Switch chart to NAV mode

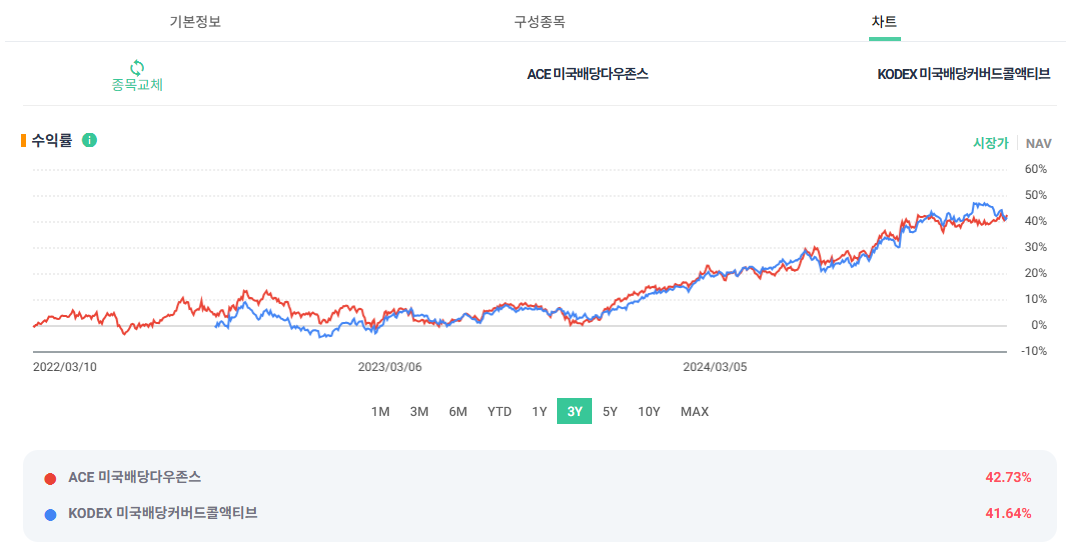(x=1038, y=143)
